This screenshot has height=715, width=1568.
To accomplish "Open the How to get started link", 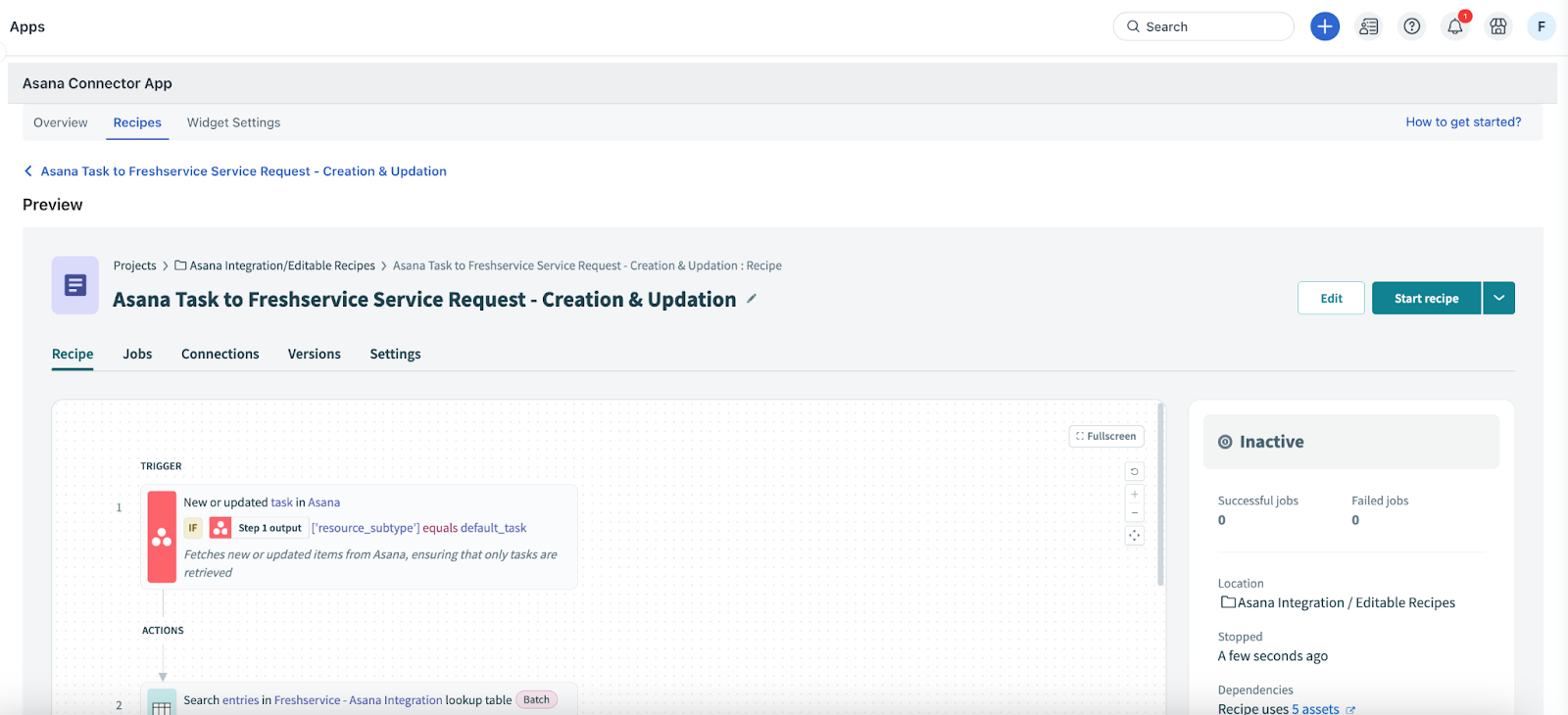I will [x=1463, y=121].
